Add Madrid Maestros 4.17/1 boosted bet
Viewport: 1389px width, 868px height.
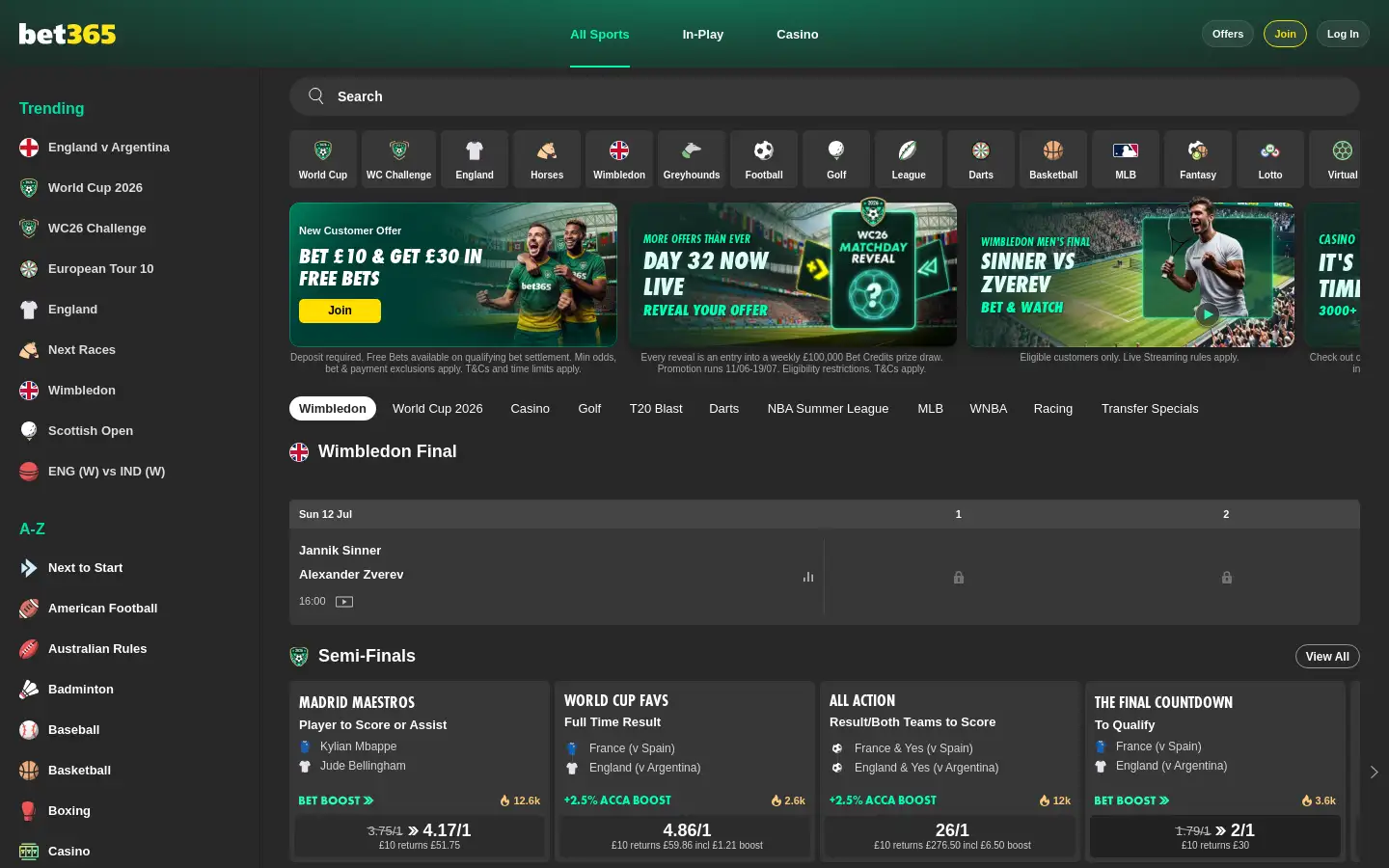(x=420, y=837)
